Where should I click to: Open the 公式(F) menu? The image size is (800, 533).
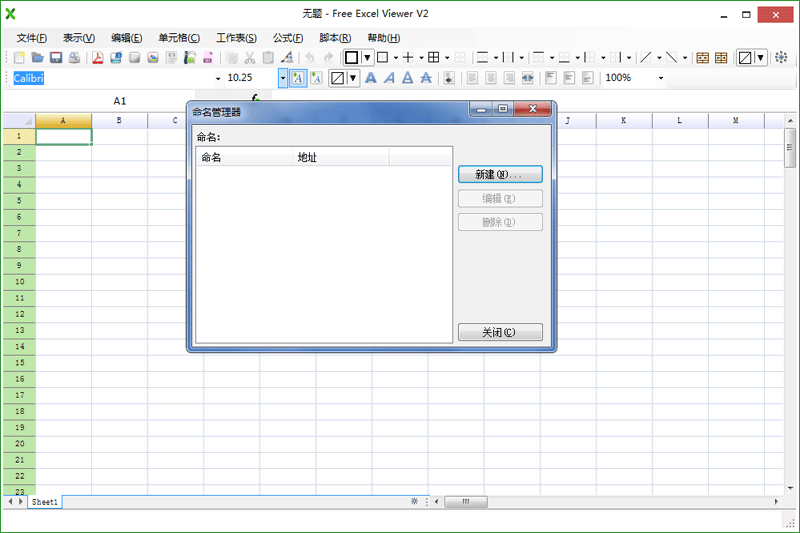point(288,38)
